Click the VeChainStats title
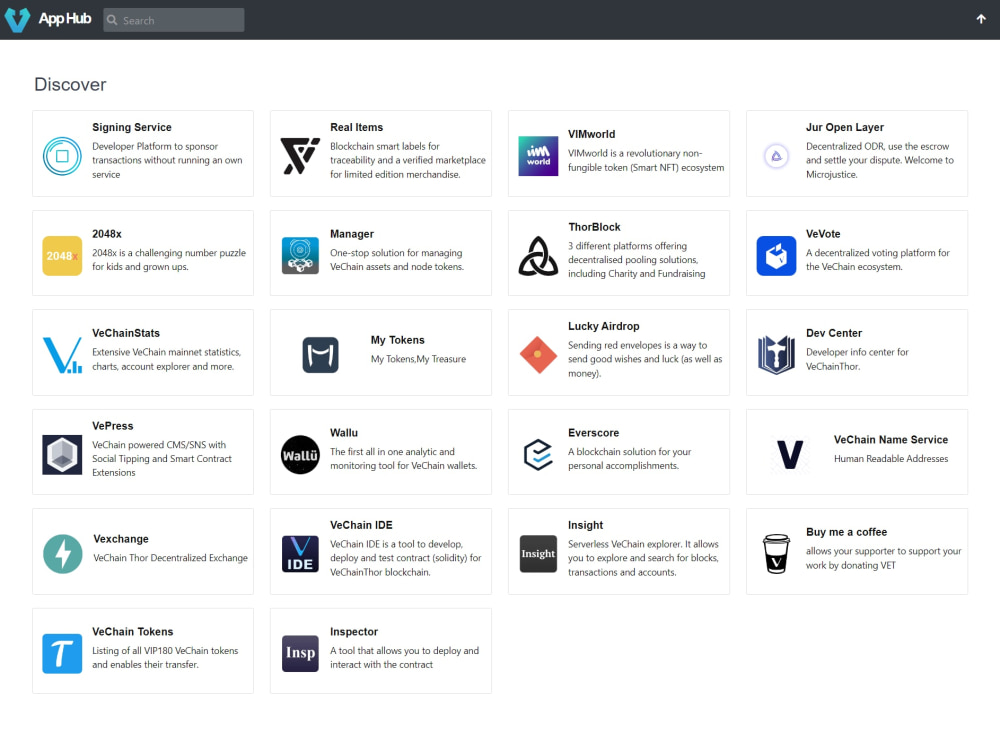The width and height of the screenshot is (1000, 750). [126, 333]
